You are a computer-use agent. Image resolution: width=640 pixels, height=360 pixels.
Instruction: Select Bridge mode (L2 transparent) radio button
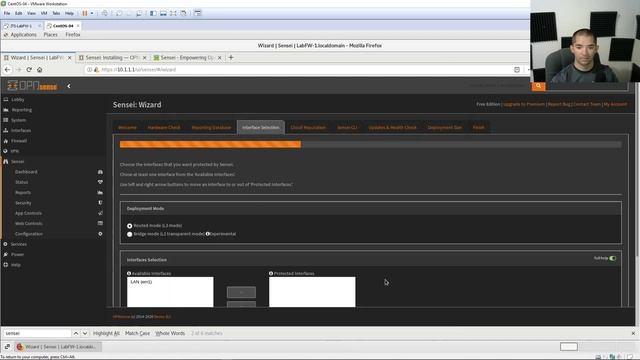click(129, 234)
